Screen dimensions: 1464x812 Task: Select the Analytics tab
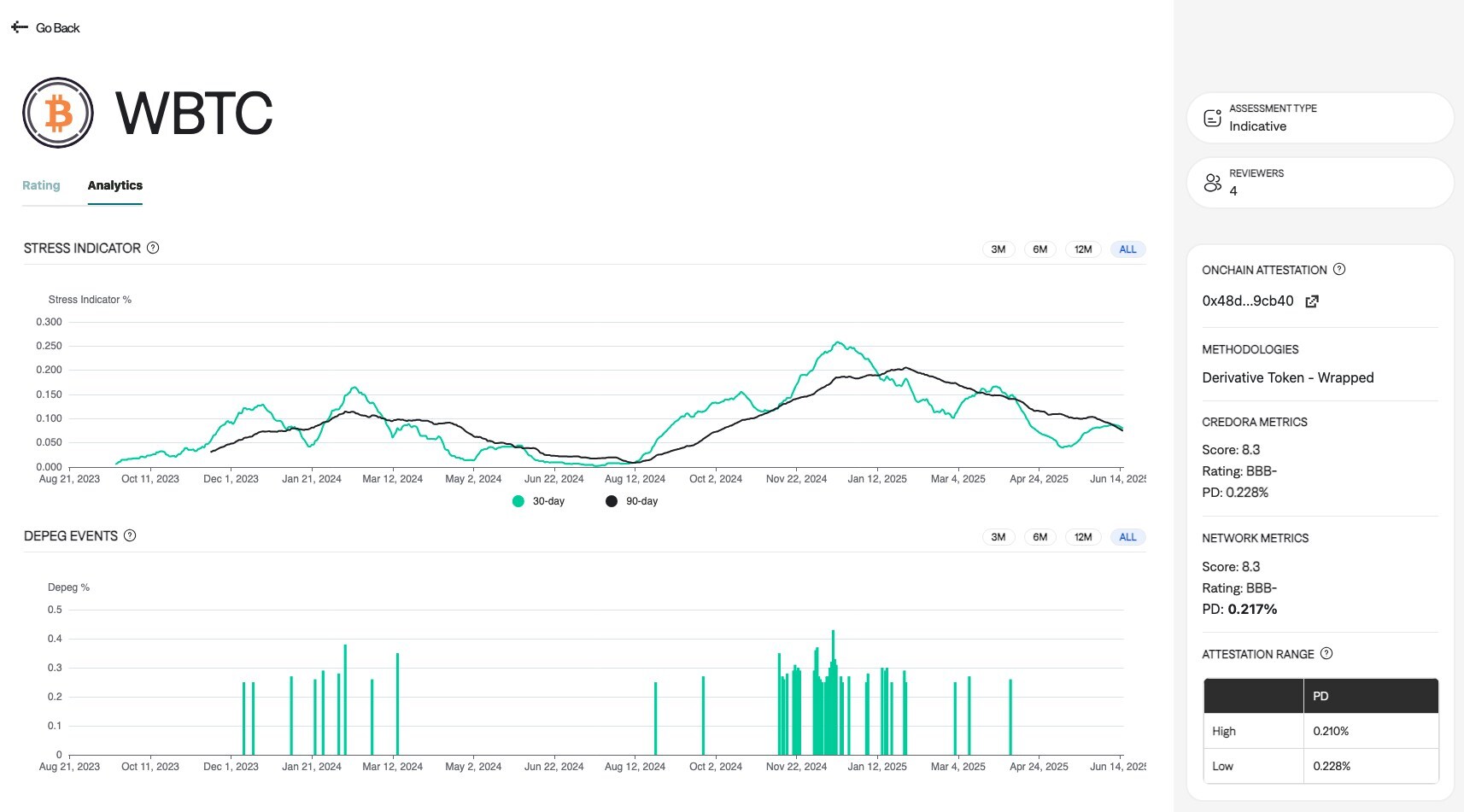point(114,185)
